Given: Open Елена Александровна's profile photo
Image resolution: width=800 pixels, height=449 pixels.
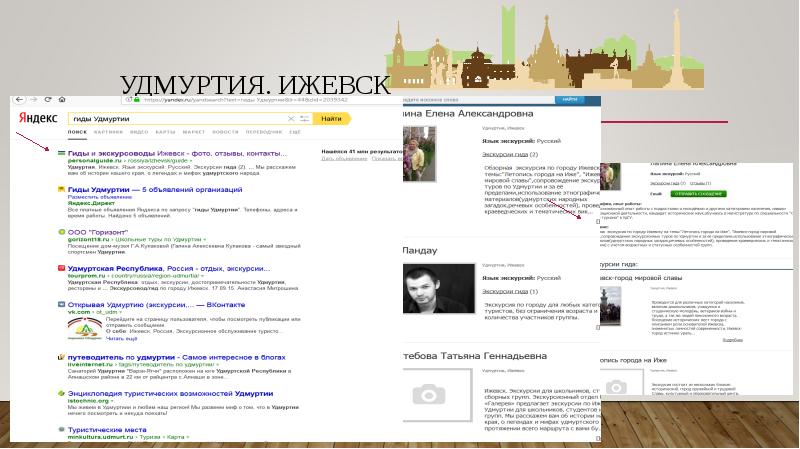Looking at the screenshot, I should [x=419, y=154].
